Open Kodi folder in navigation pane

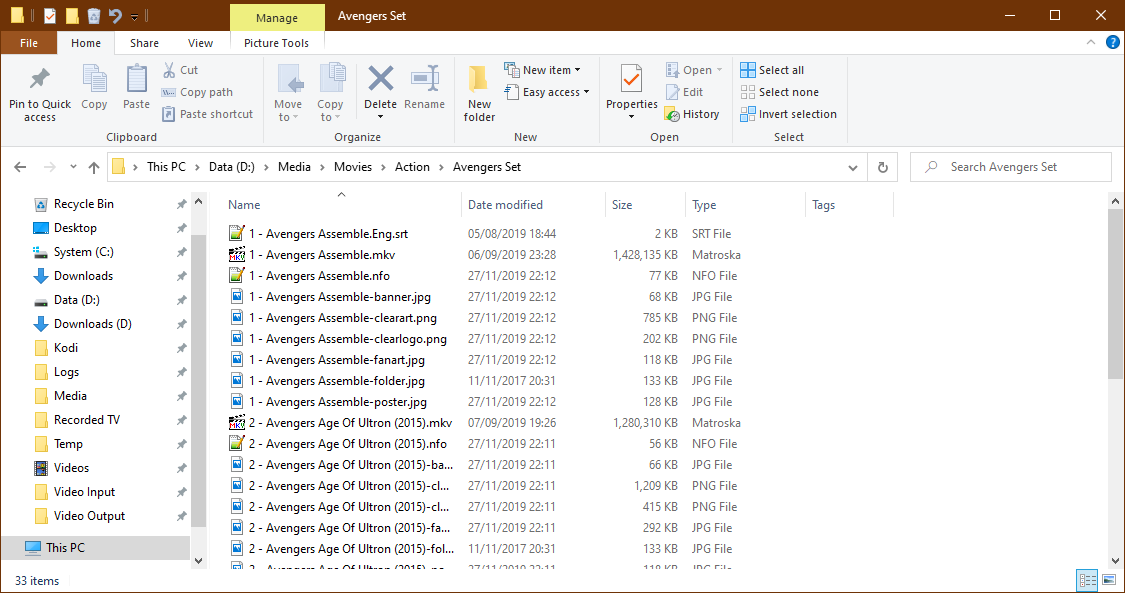[x=66, y=348]
